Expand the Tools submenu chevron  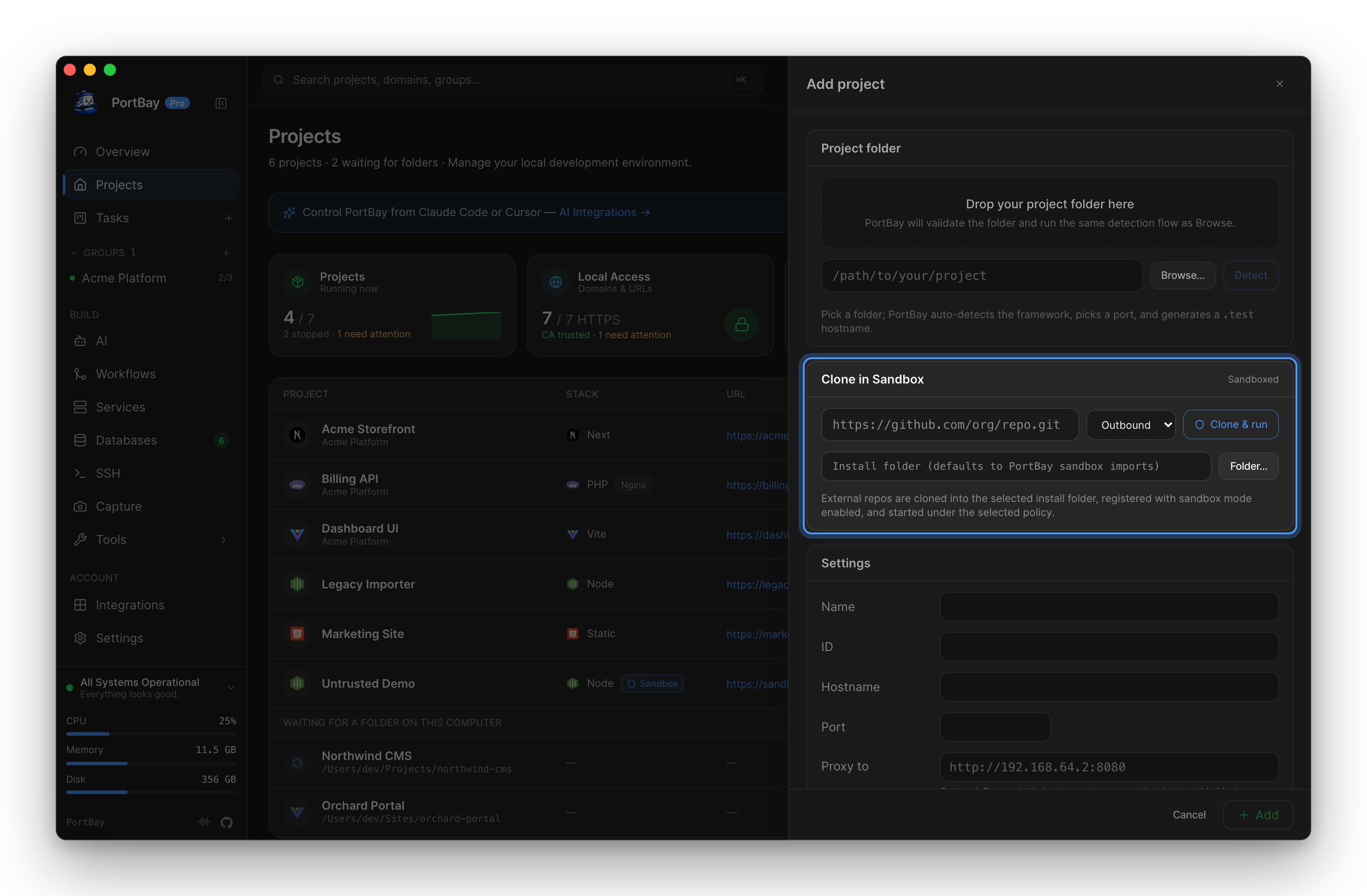click(x=224, y=540)
